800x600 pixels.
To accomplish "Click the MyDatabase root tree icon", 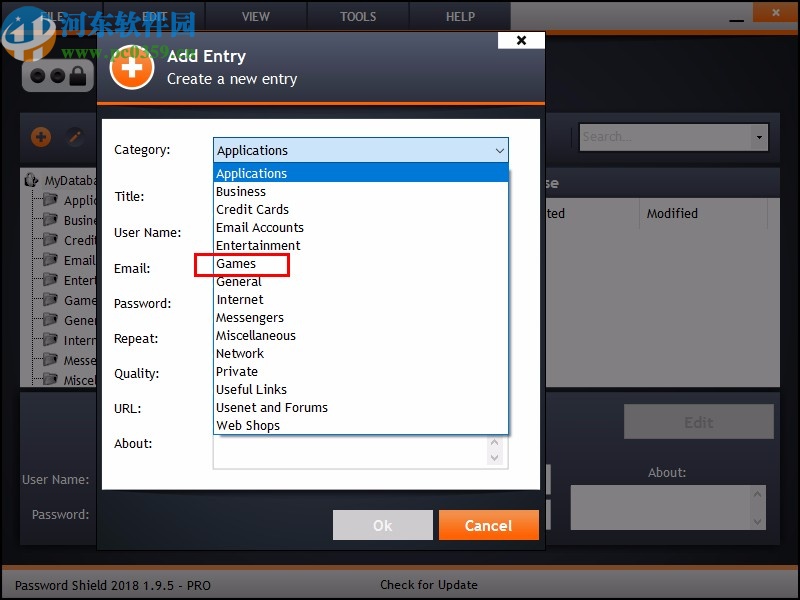I will pyautogui.click(x=32, y=180).
